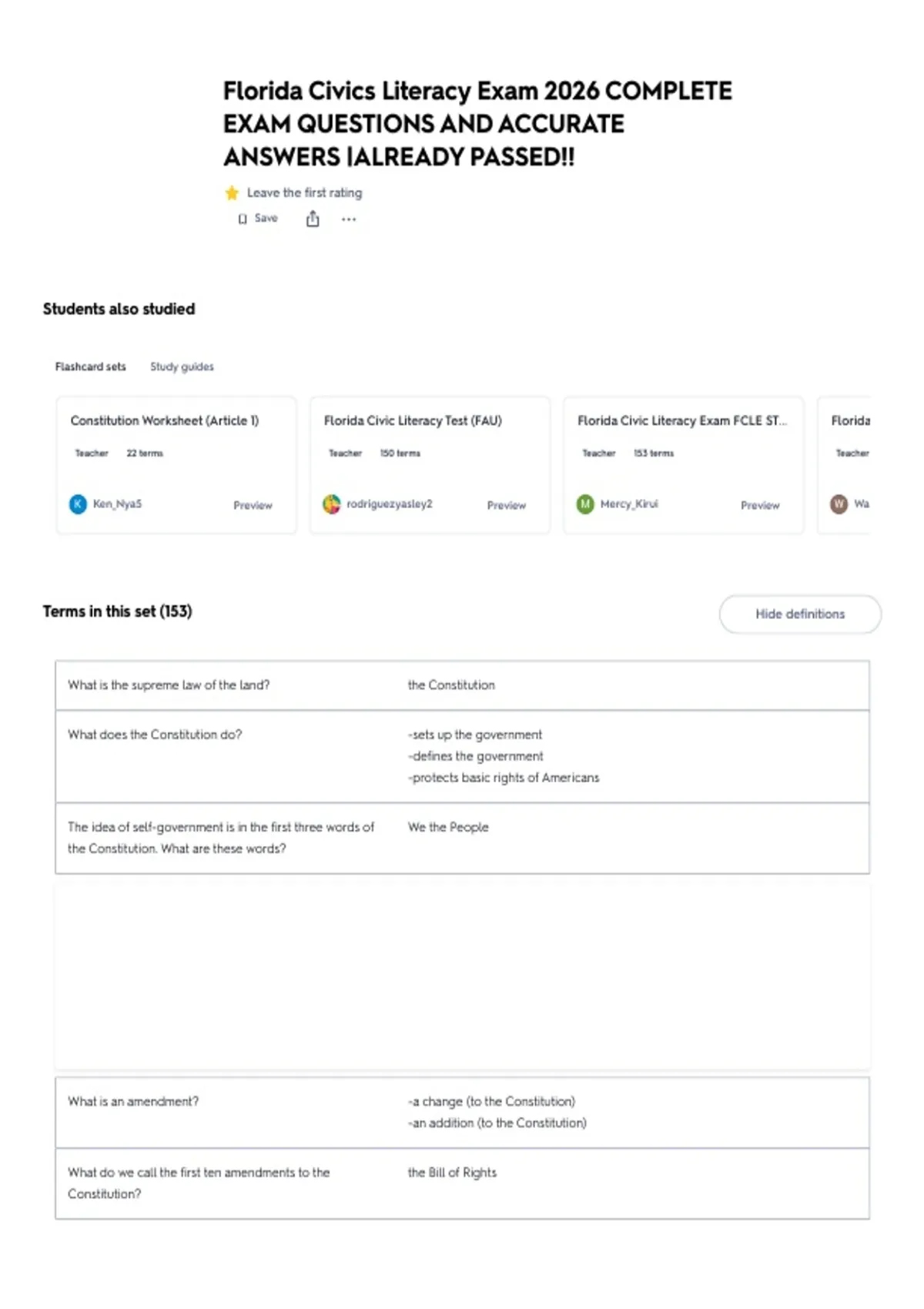Preview the Florida Civic Literacy Exam FCLE set
Screen dimensions: 924x1309
pos(760,505)
